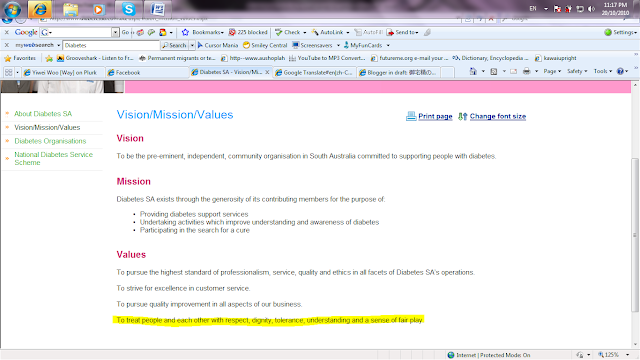The width and height of the screenshot is (640, 360).
Task: Click the Action Center flag tray icon
Action: pos(557,9)
